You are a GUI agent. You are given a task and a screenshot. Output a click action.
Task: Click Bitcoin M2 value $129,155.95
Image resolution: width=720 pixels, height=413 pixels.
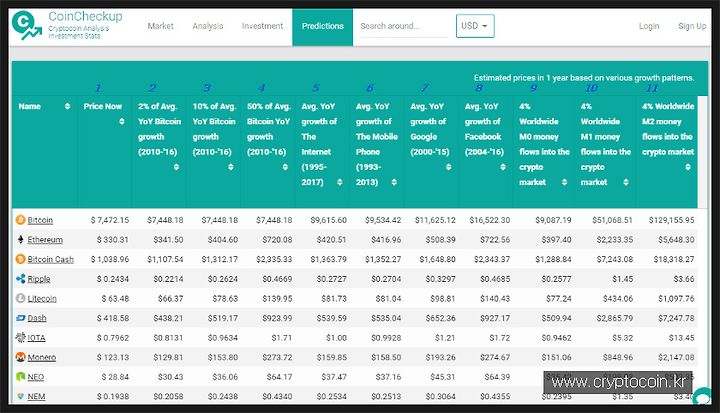[671, 220]
